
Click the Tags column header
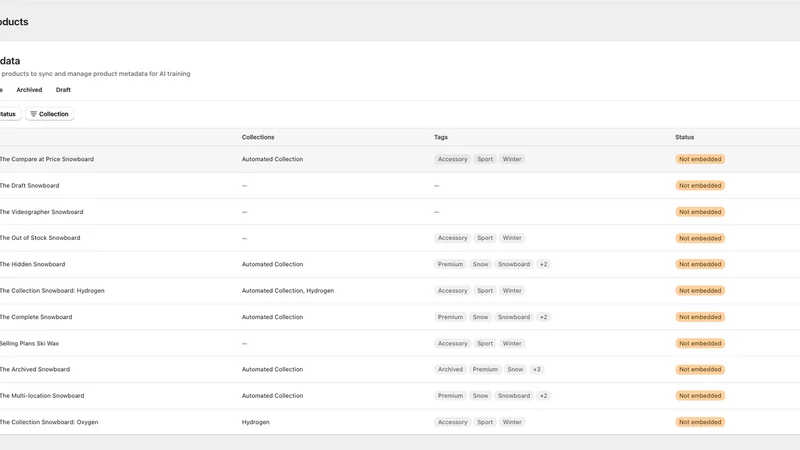(x=441, y=137)
